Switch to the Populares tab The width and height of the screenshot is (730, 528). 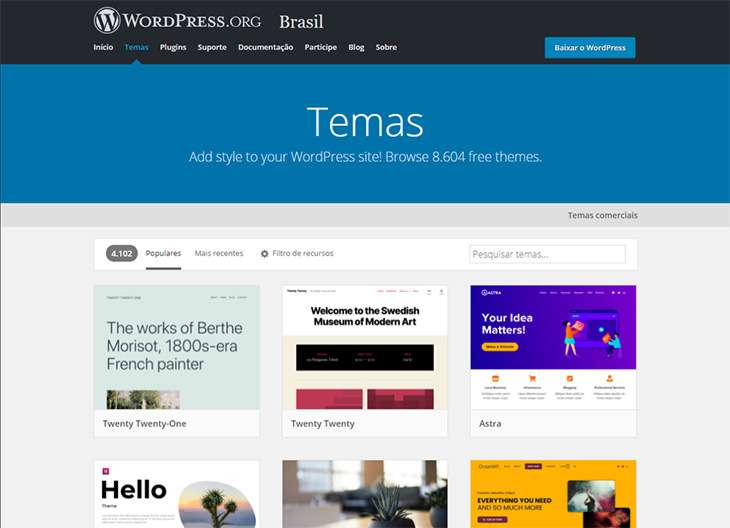163,253
